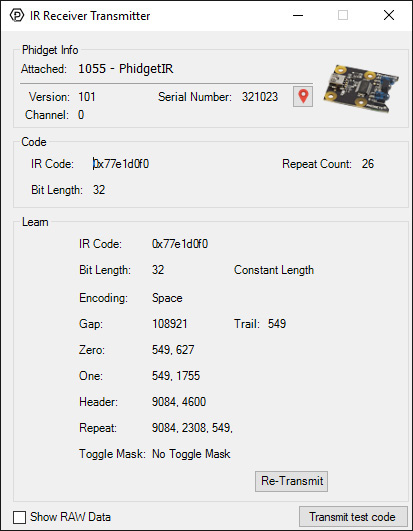The height and width of the screenshot is (531, 413).
Task: Click the Encoding value Space
Action: tap(167, 298)
